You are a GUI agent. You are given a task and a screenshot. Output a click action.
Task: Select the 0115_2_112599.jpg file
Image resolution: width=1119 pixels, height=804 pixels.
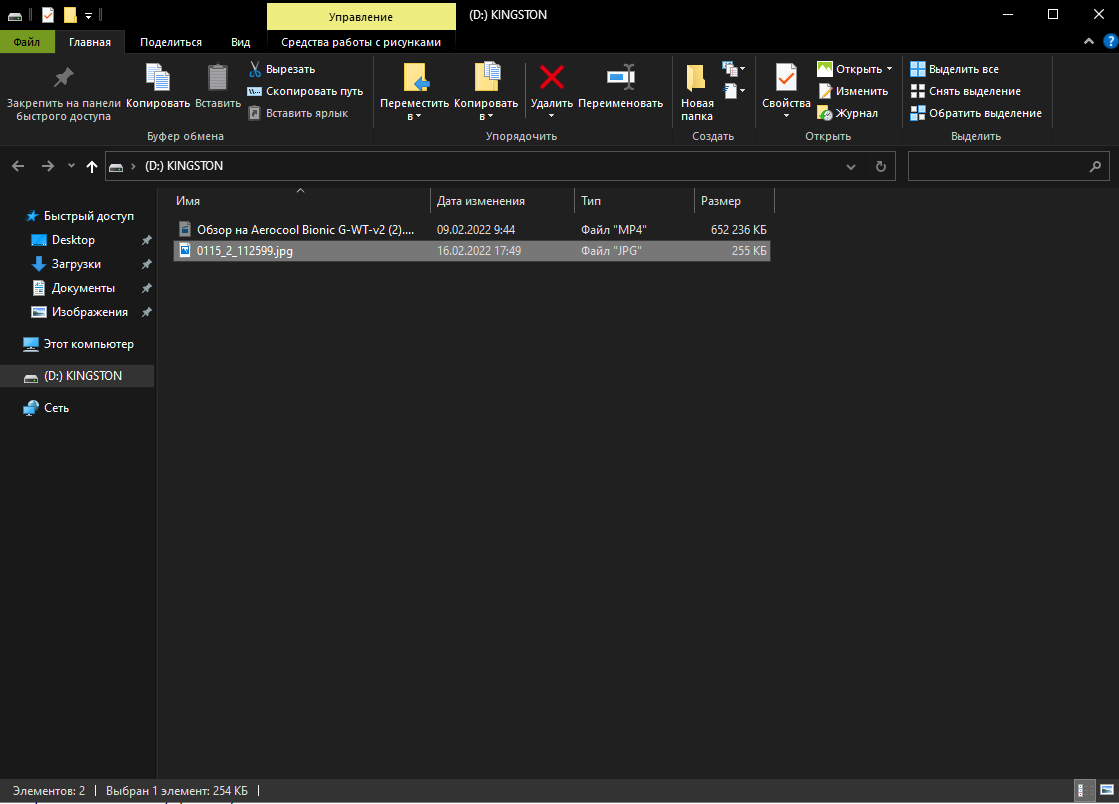tap(472, 250)
